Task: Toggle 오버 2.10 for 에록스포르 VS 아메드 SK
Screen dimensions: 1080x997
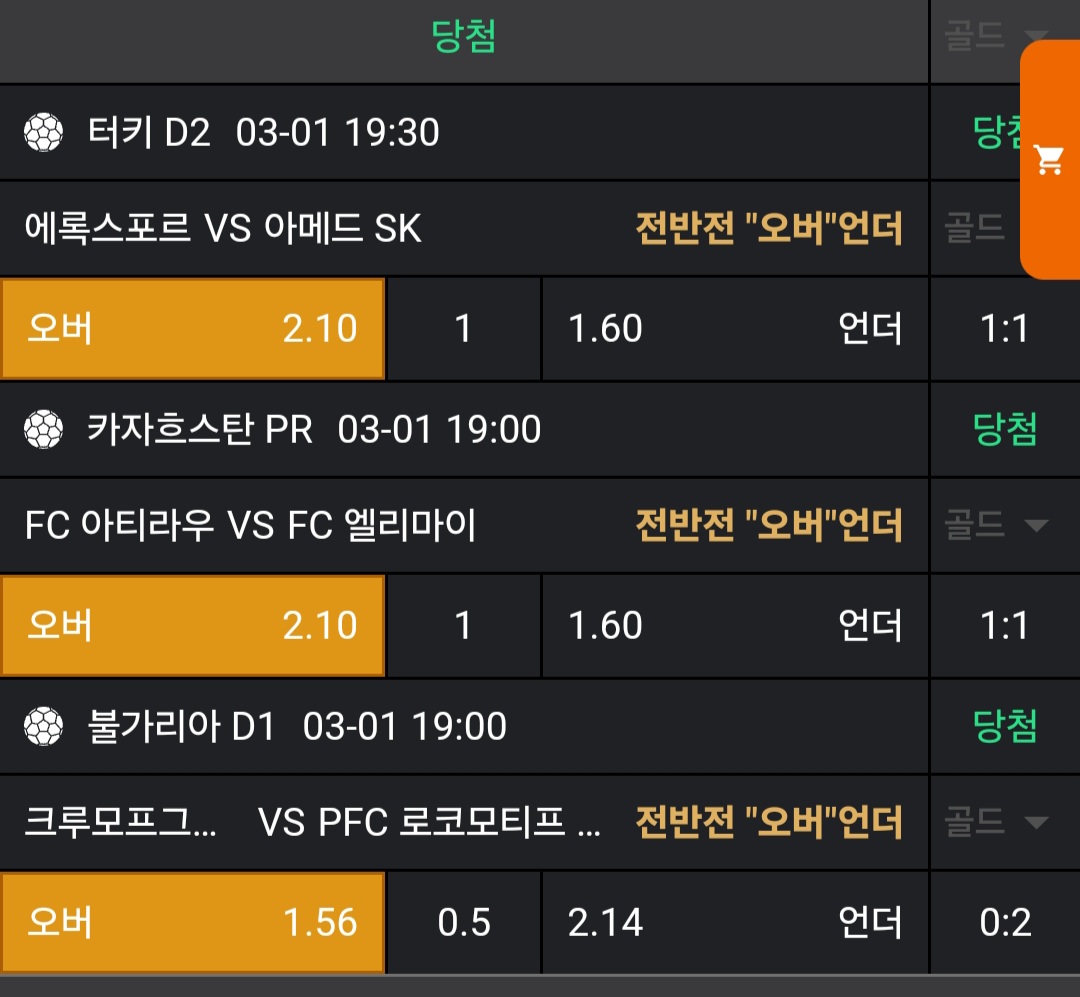Action: coord(192,329)
